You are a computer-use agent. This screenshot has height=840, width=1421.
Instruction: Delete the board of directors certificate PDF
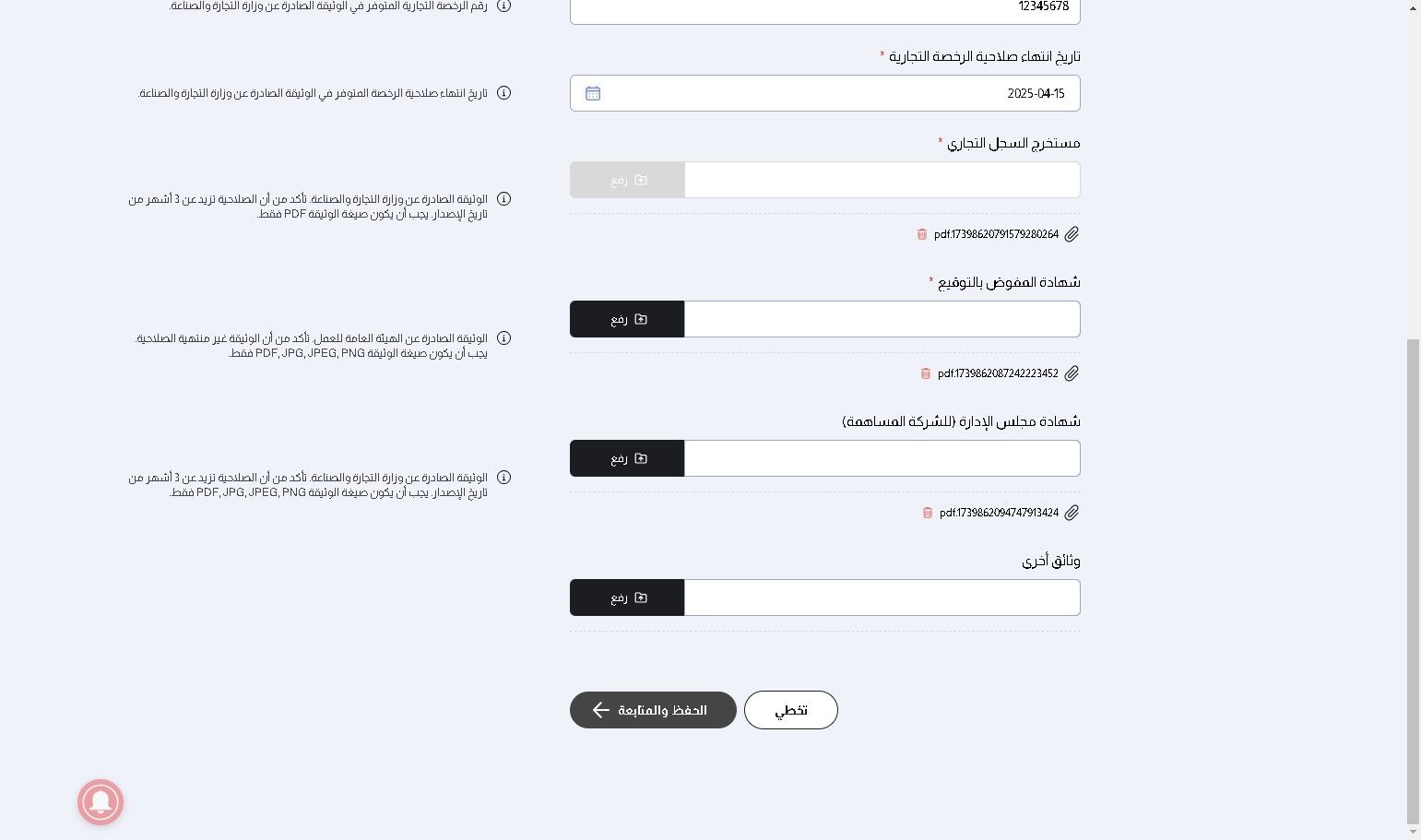click(927, 513)
